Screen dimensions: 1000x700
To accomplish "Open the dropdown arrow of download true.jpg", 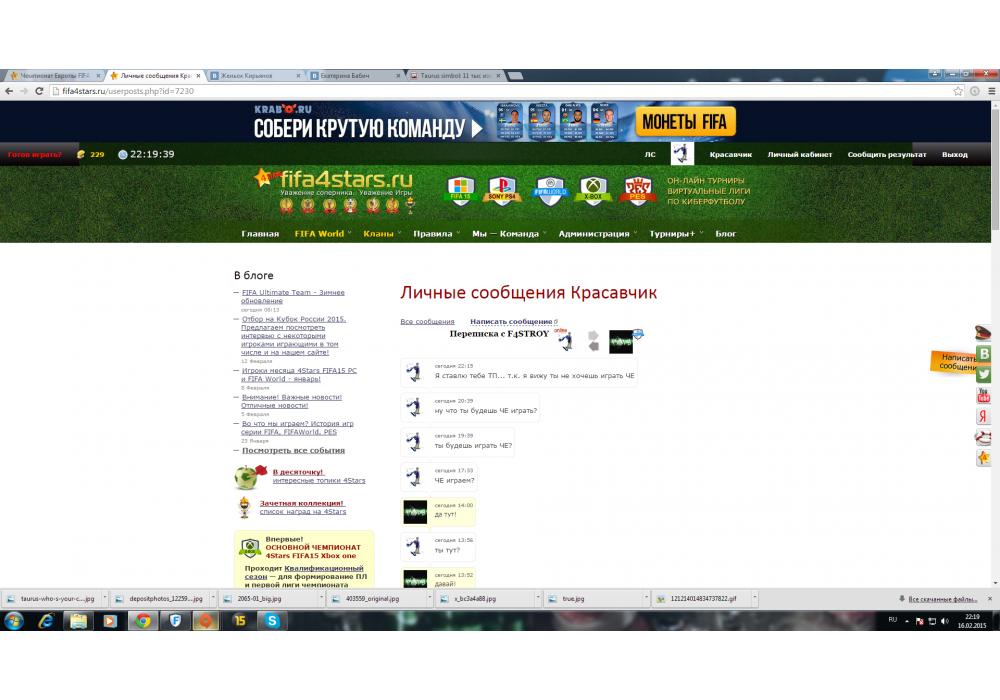I will 646,598.
